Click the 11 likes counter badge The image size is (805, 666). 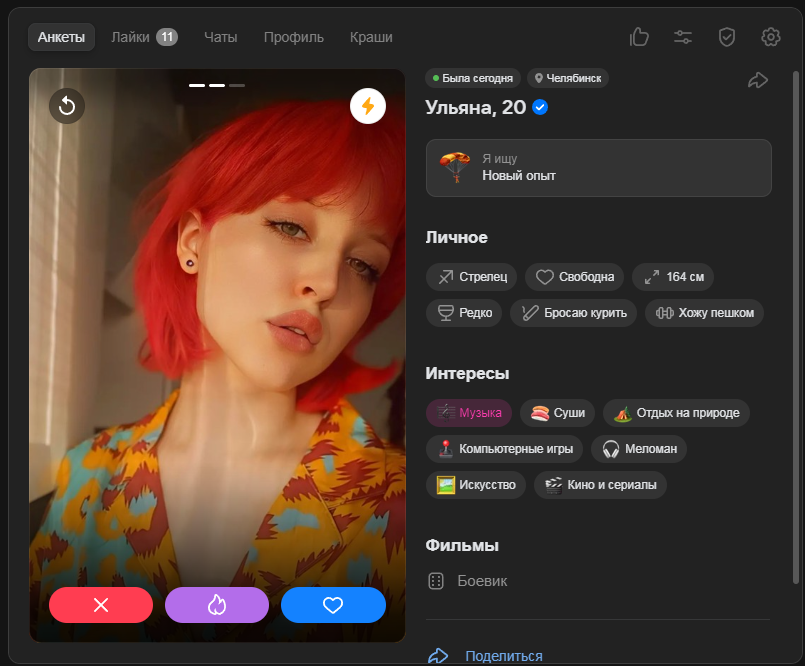[x=167, y=37]
